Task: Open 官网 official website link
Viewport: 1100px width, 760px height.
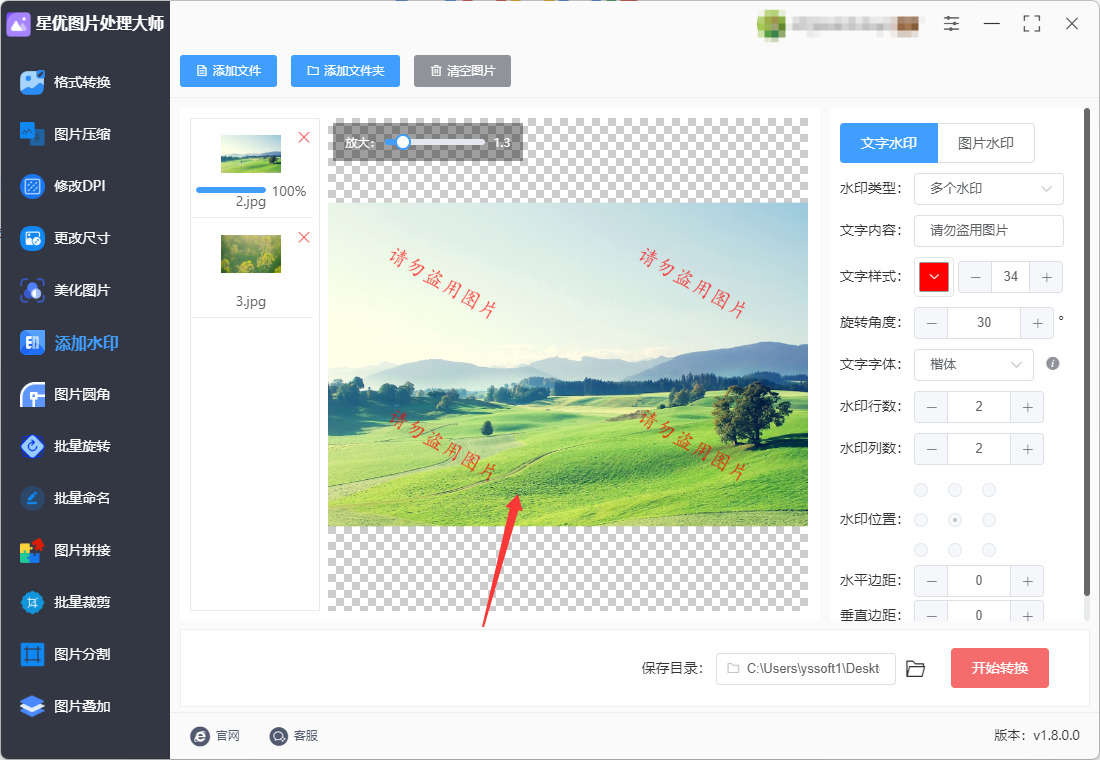Action: [215, 735]
